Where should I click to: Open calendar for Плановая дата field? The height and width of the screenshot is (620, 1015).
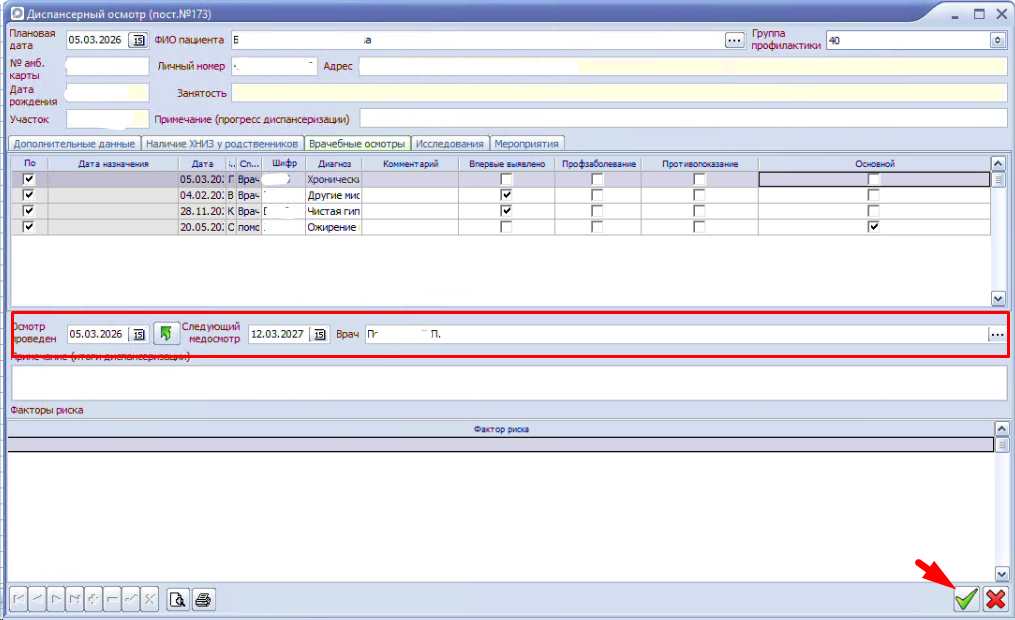coord(138,40)
